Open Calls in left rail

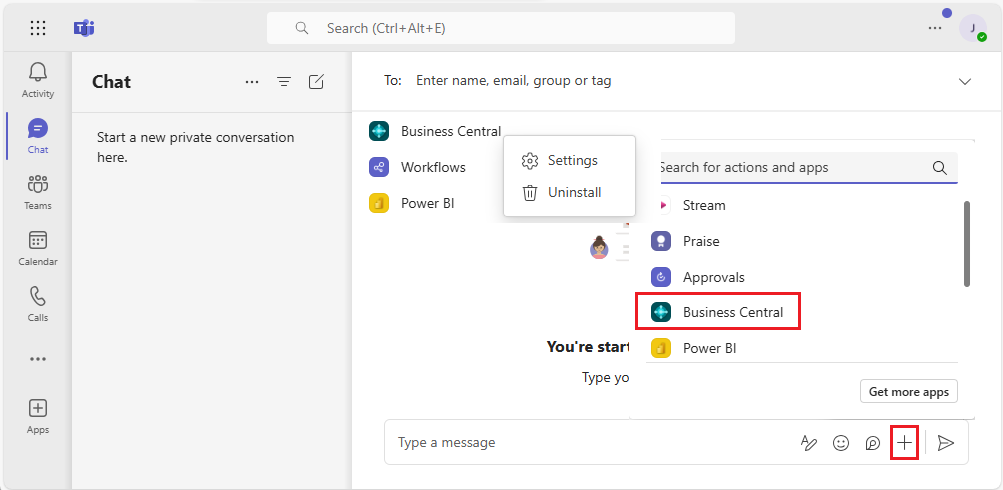[x=38, y=303]
